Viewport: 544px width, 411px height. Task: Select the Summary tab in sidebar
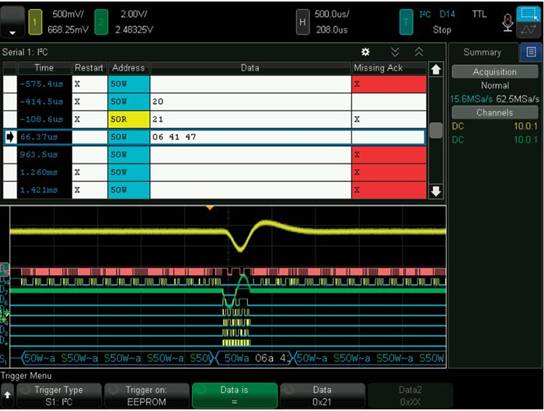point(482,52)
